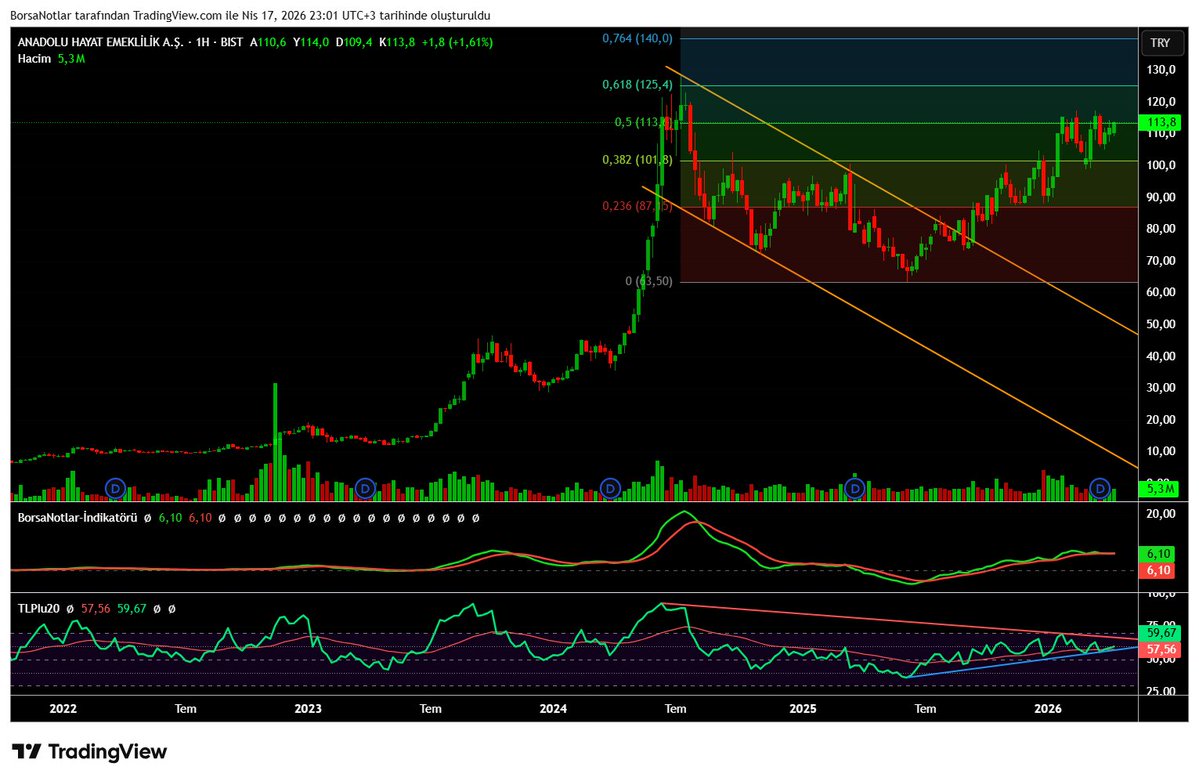The image size is (1199, 781).
Task: Select the ANADOLU HAYAT EMEKLİLİK A.Ş. symbol title
Action: tap(100, 42)
